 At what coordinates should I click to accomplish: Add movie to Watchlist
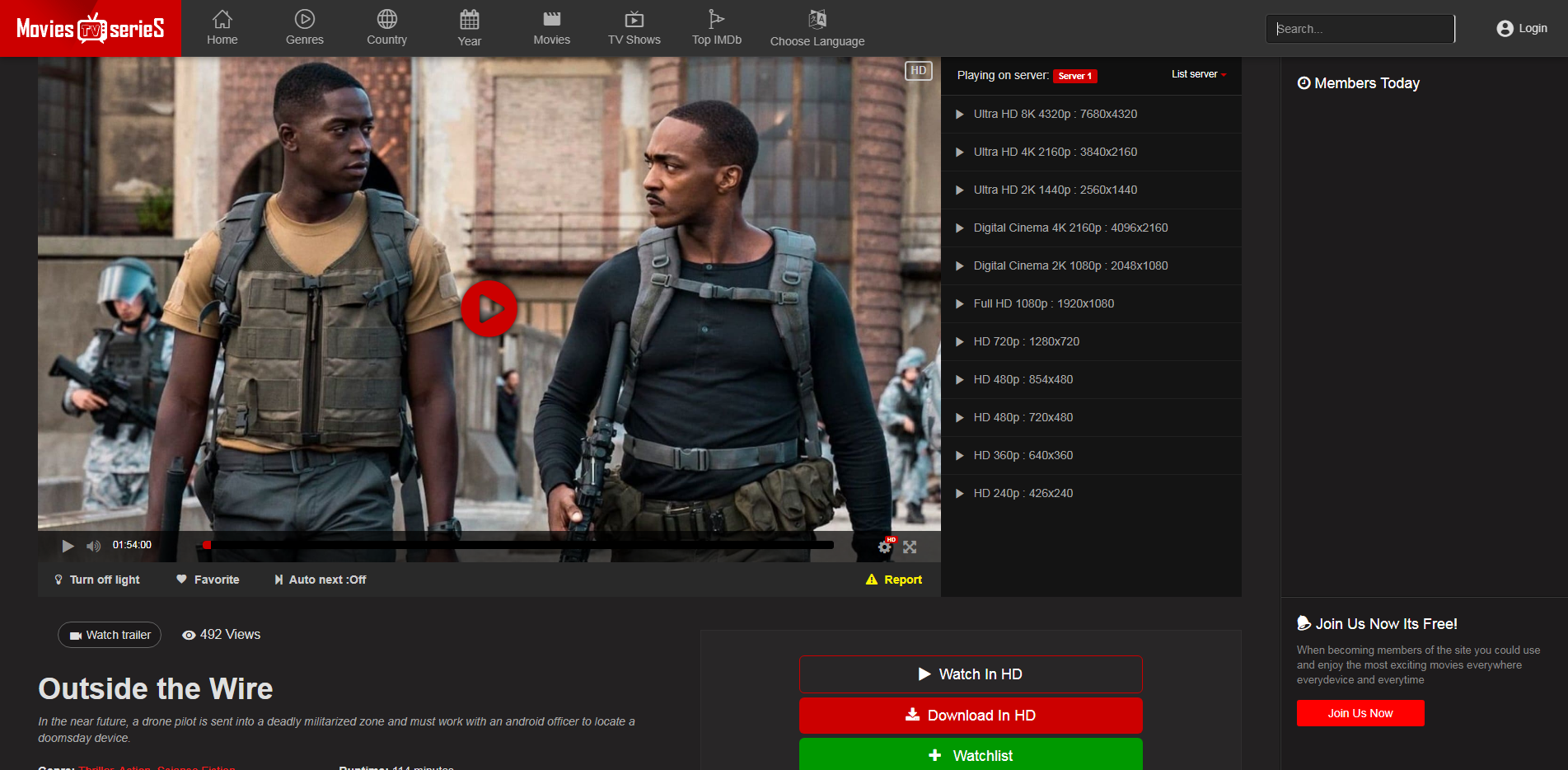pyautogui.click(x=971, y=755)
